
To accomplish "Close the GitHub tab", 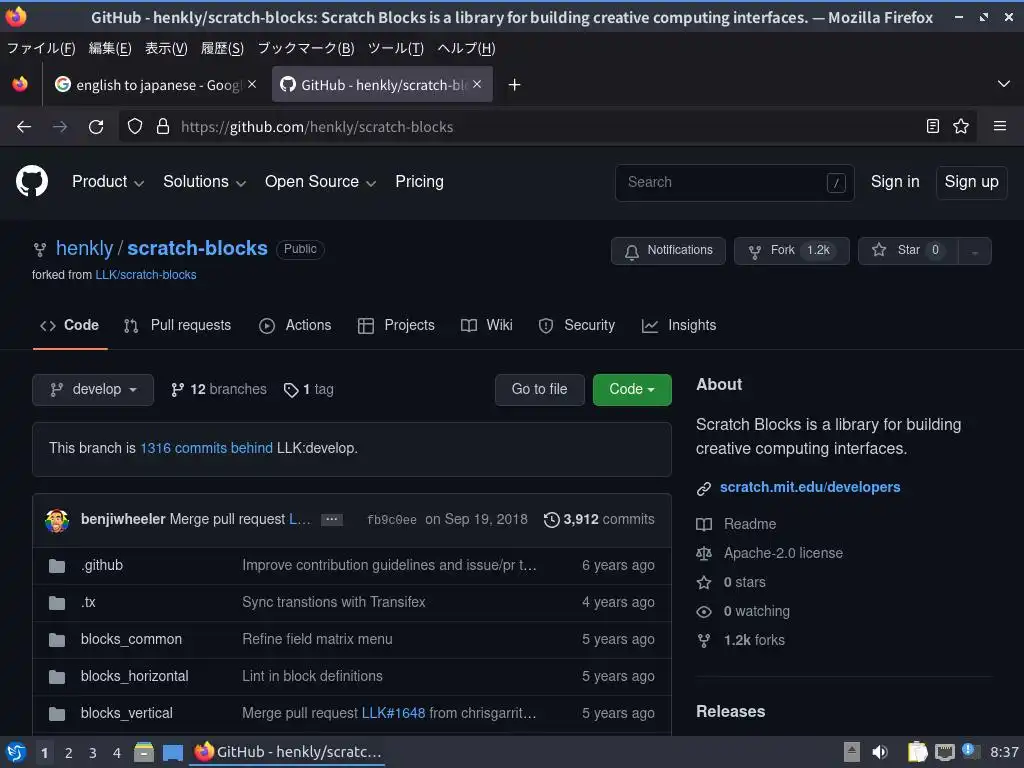I will 477,84.
